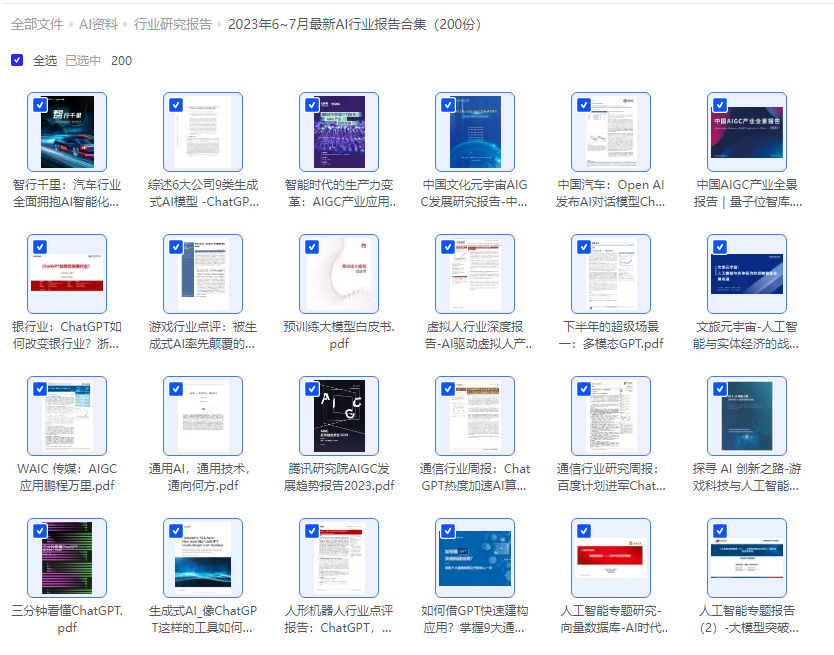
Task: Click file name 中国AIGC产业全景报告 | 量子位智库
Action: tap(747, 193)
